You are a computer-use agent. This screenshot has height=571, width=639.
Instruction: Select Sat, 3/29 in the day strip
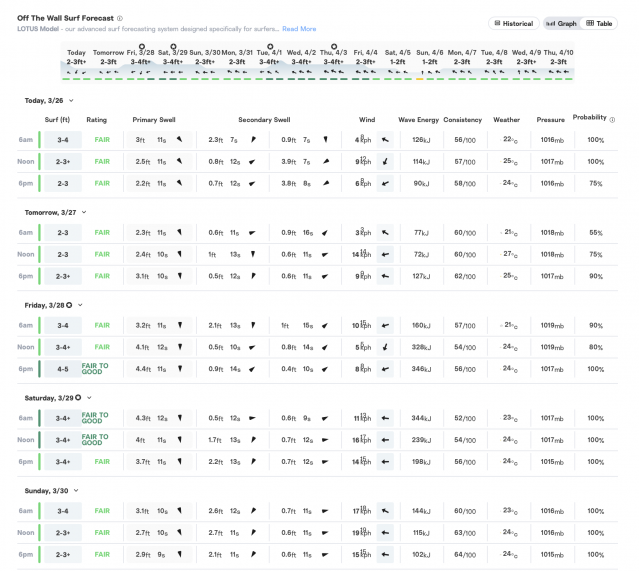coord(173,63)
